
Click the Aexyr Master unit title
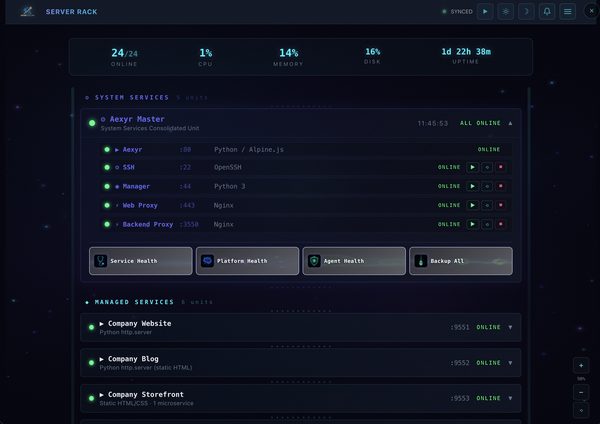(x=137, y=119)
